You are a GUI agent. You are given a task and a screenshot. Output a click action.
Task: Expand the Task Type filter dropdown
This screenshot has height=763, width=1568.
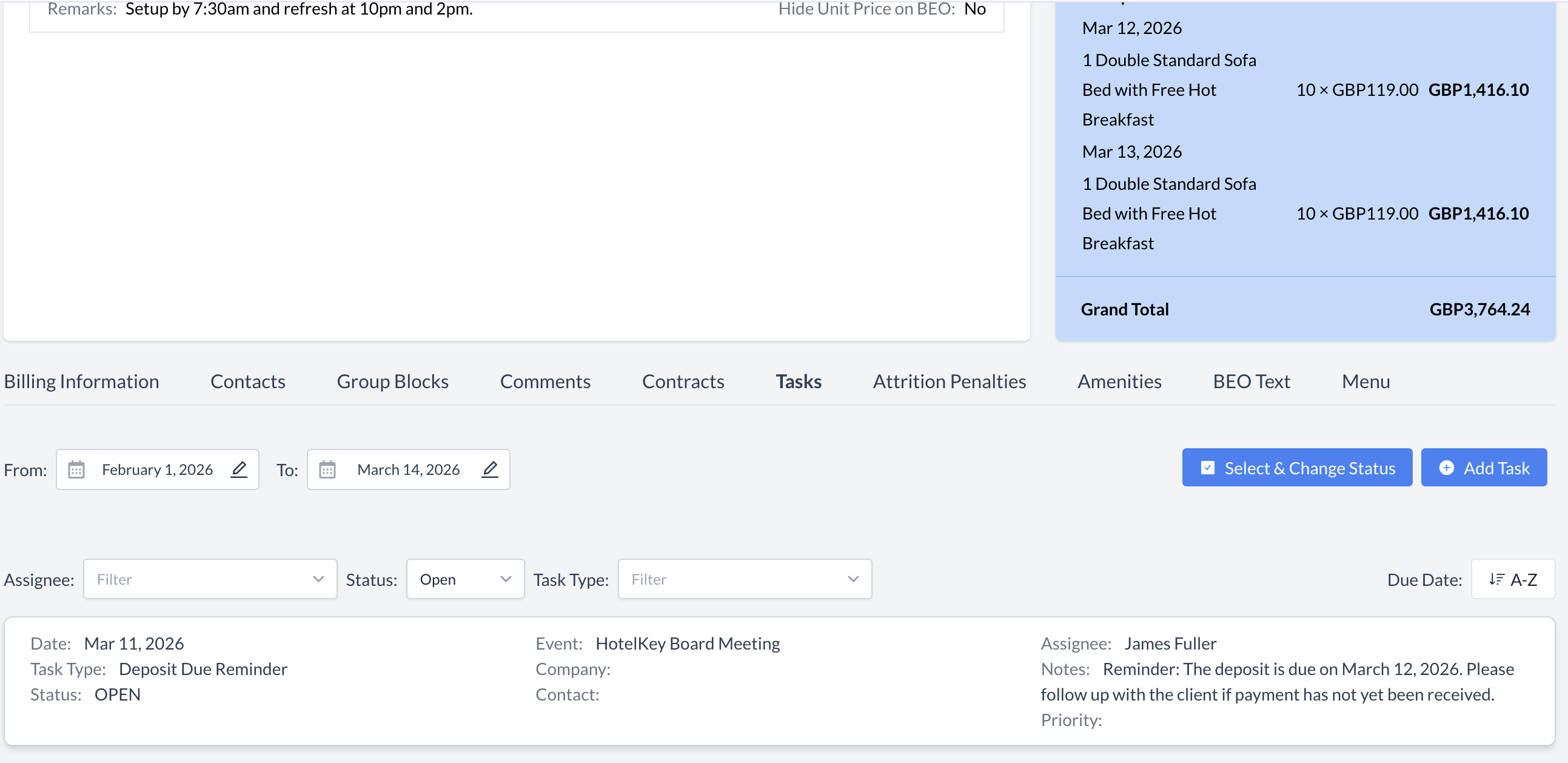(745, 579)
